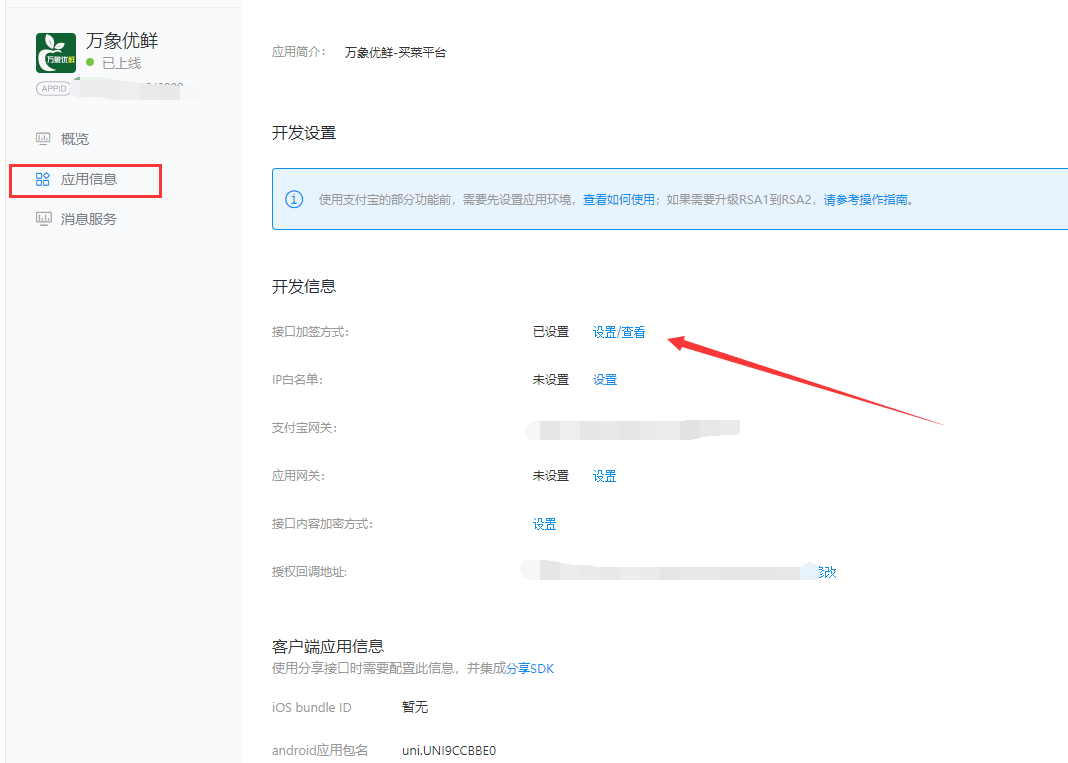Click the 已设置 status for 接口加签方式
Screen dimensions: 1068x763
[x=550, y=332]
